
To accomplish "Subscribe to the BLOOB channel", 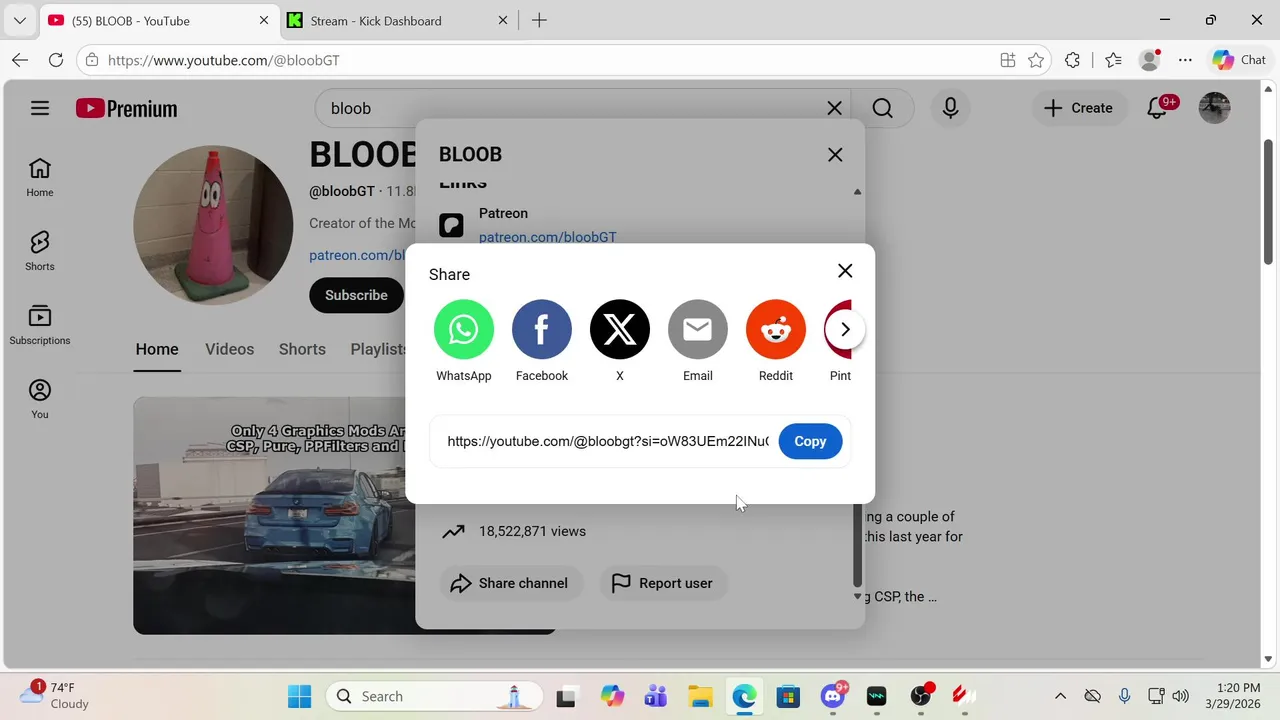I will [356, 295].
